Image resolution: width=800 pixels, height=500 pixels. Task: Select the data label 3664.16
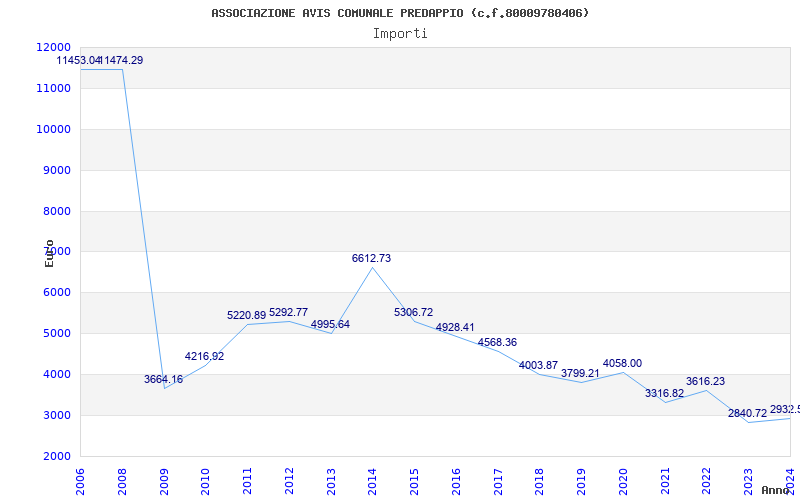point(163,379)
